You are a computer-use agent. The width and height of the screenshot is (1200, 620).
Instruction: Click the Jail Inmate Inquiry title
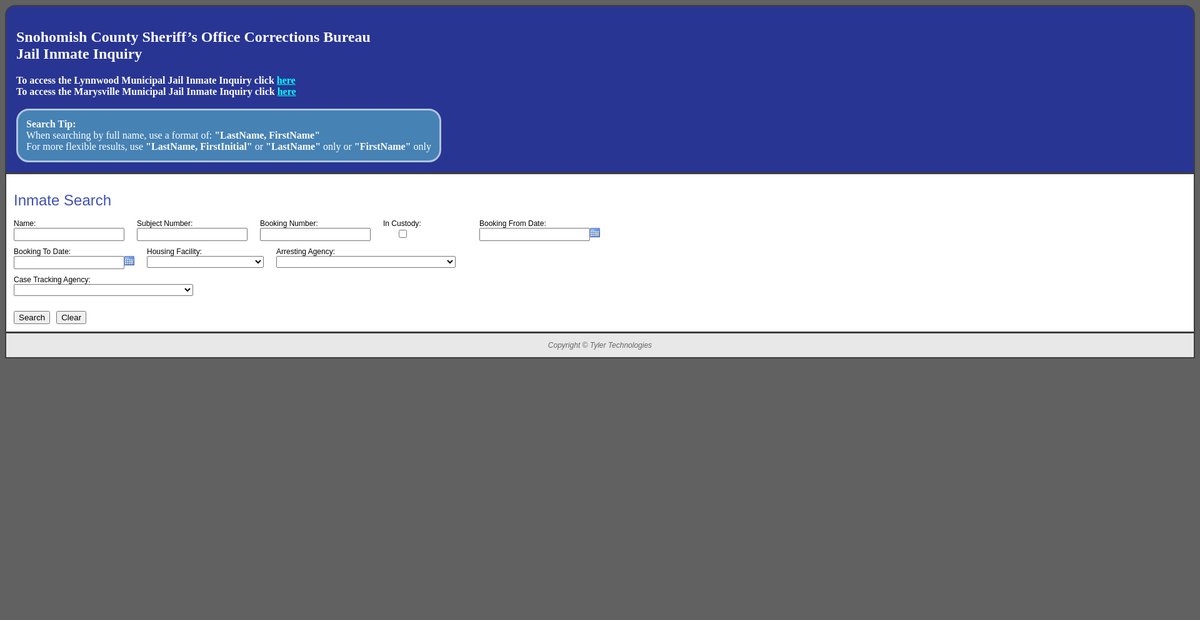pyautogui.click(x=79, y=54)
